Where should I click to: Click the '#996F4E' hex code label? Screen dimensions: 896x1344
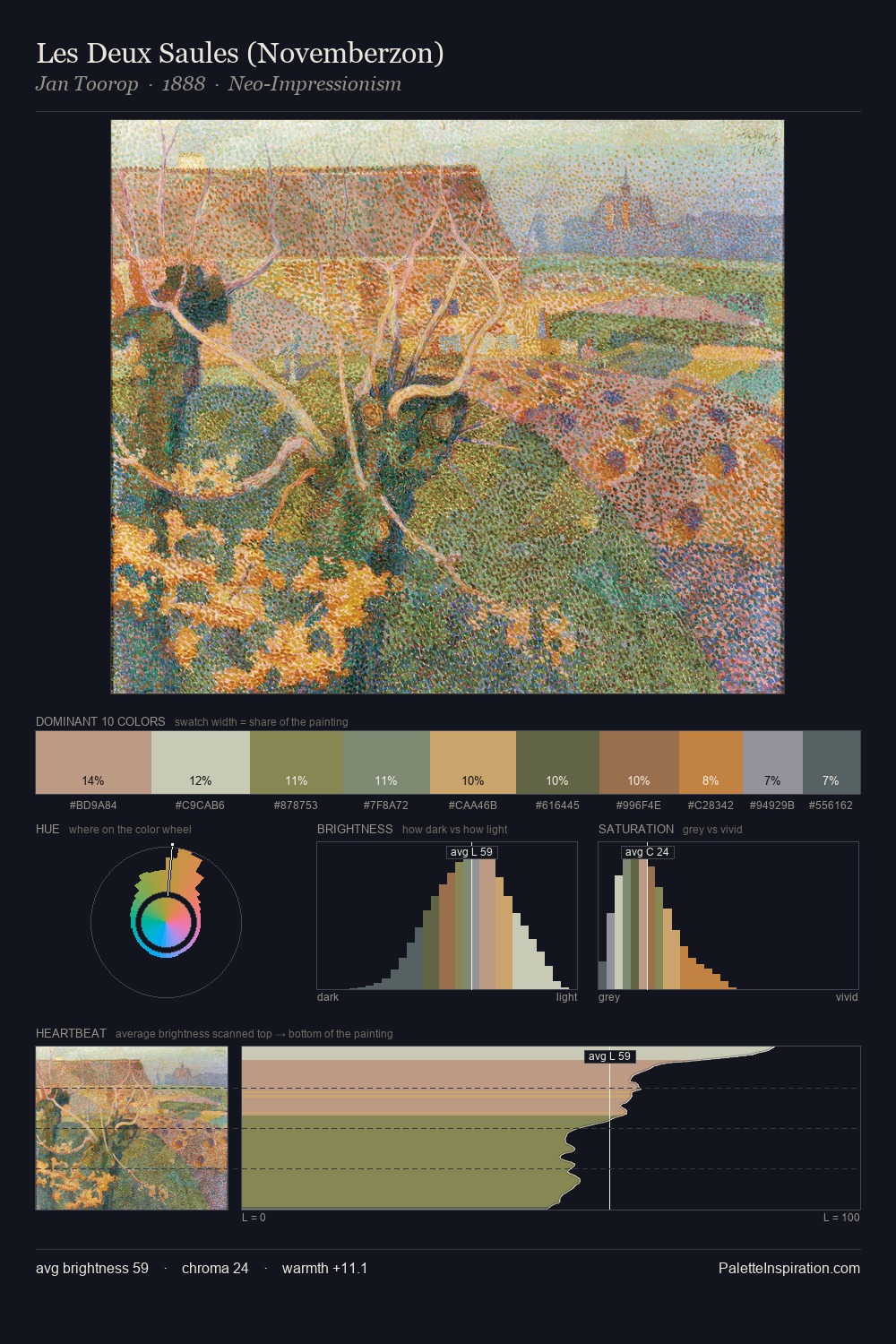click(639, 806)
